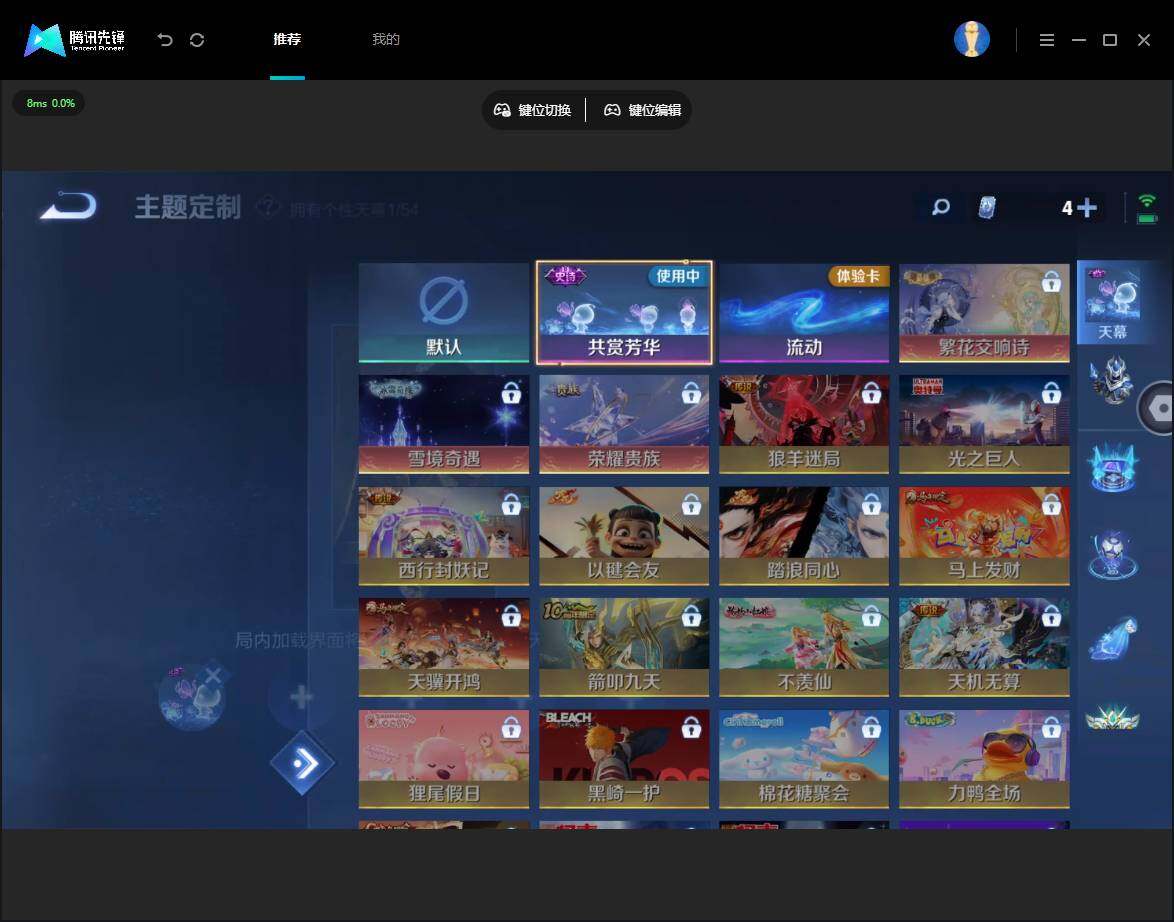Click the plus icon beside 4

pos(1086,207)
